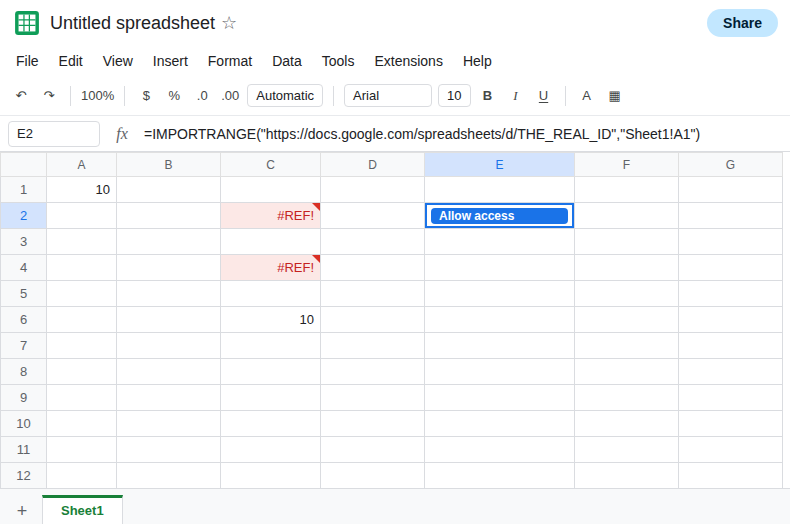Click the Share button

click(x=742, y=23)
